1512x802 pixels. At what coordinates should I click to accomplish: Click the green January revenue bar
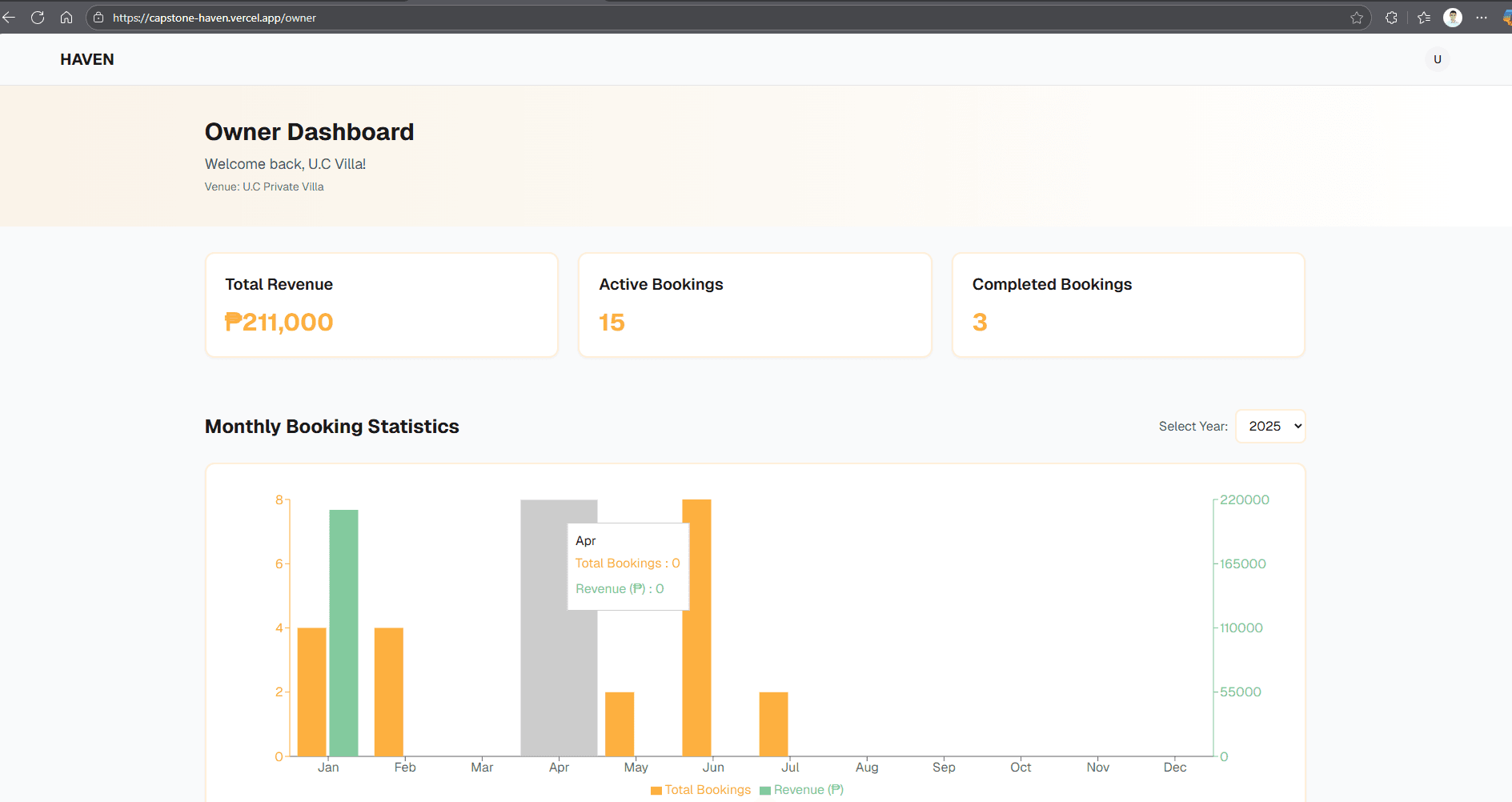click(343, 632)
